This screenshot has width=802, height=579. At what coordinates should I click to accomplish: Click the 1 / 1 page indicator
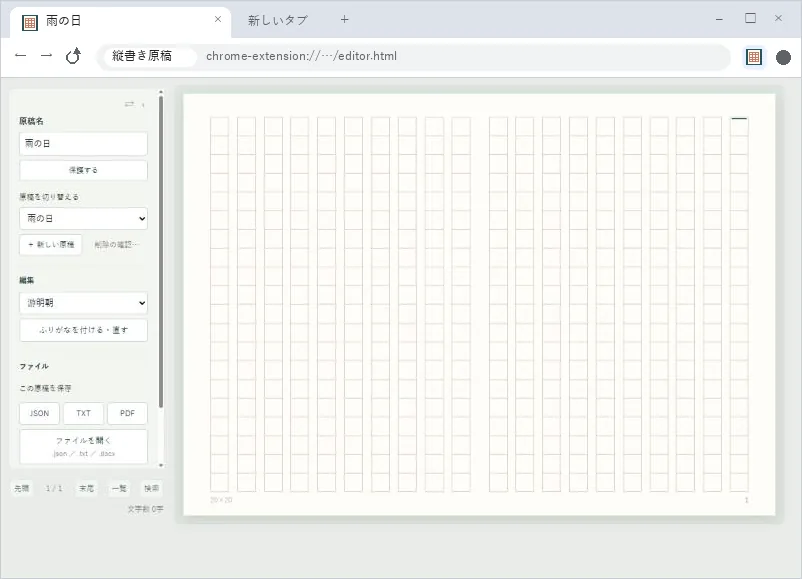click(54, 488)
